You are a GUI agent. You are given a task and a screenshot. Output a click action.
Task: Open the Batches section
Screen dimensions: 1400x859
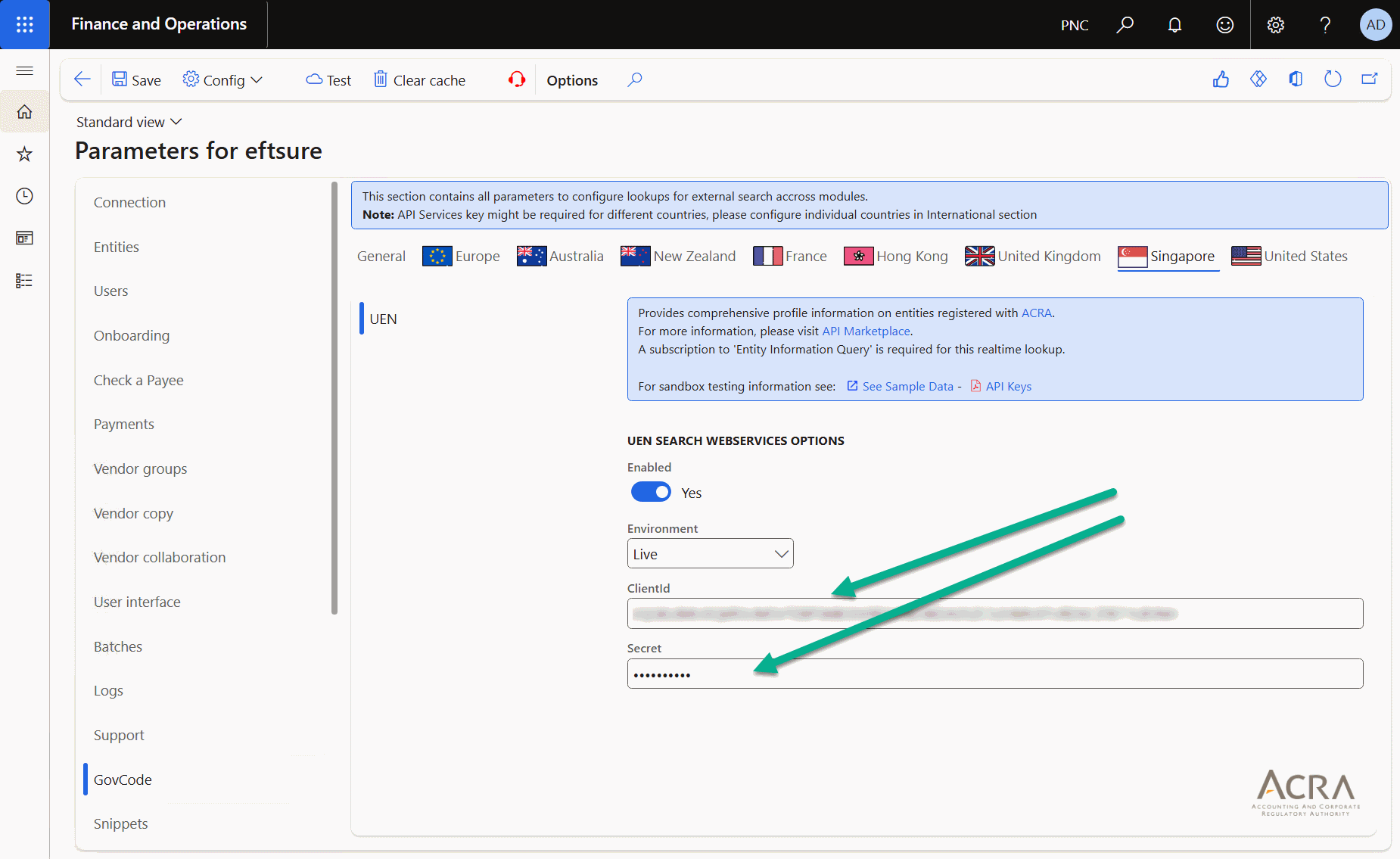(118, 646)
